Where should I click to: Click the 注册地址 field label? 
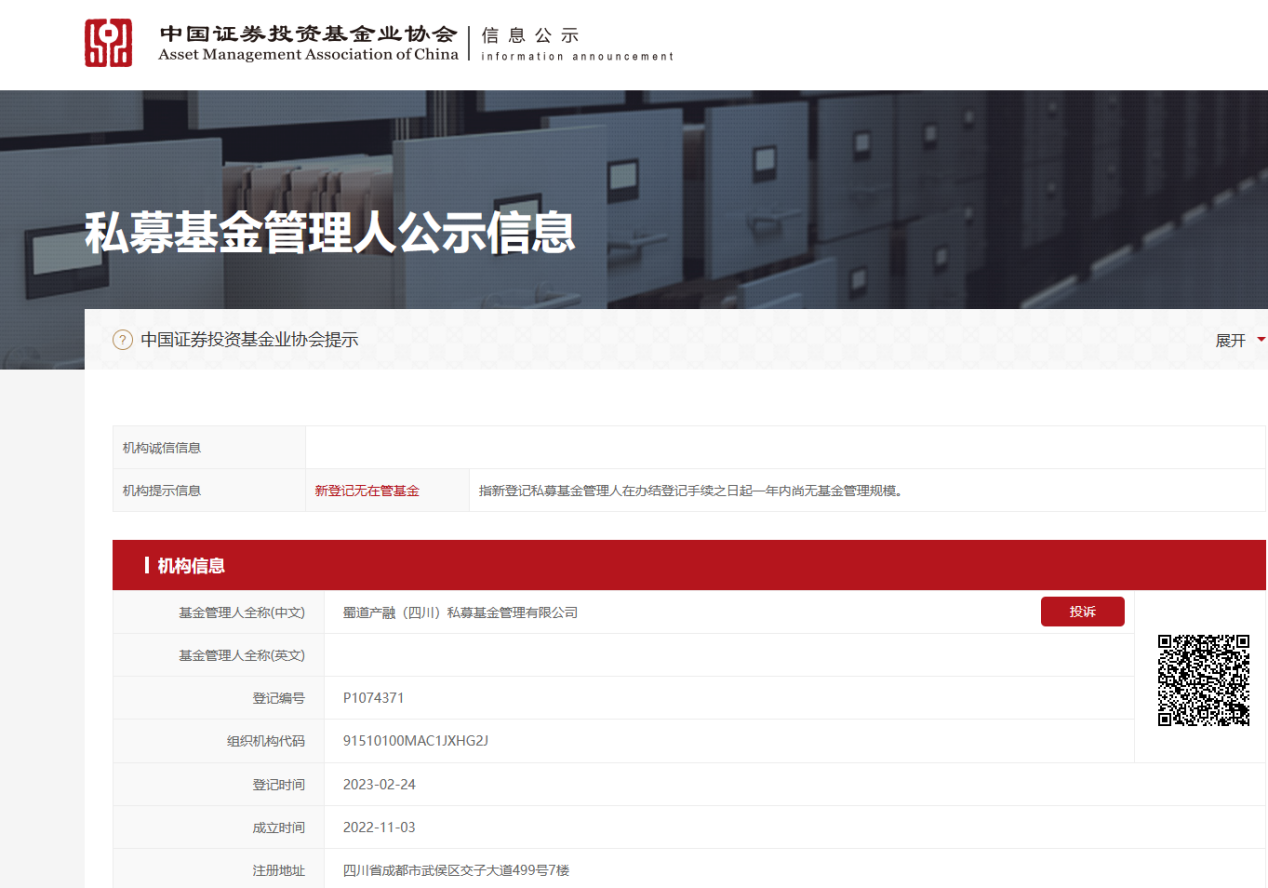click(x=279, y=871)
